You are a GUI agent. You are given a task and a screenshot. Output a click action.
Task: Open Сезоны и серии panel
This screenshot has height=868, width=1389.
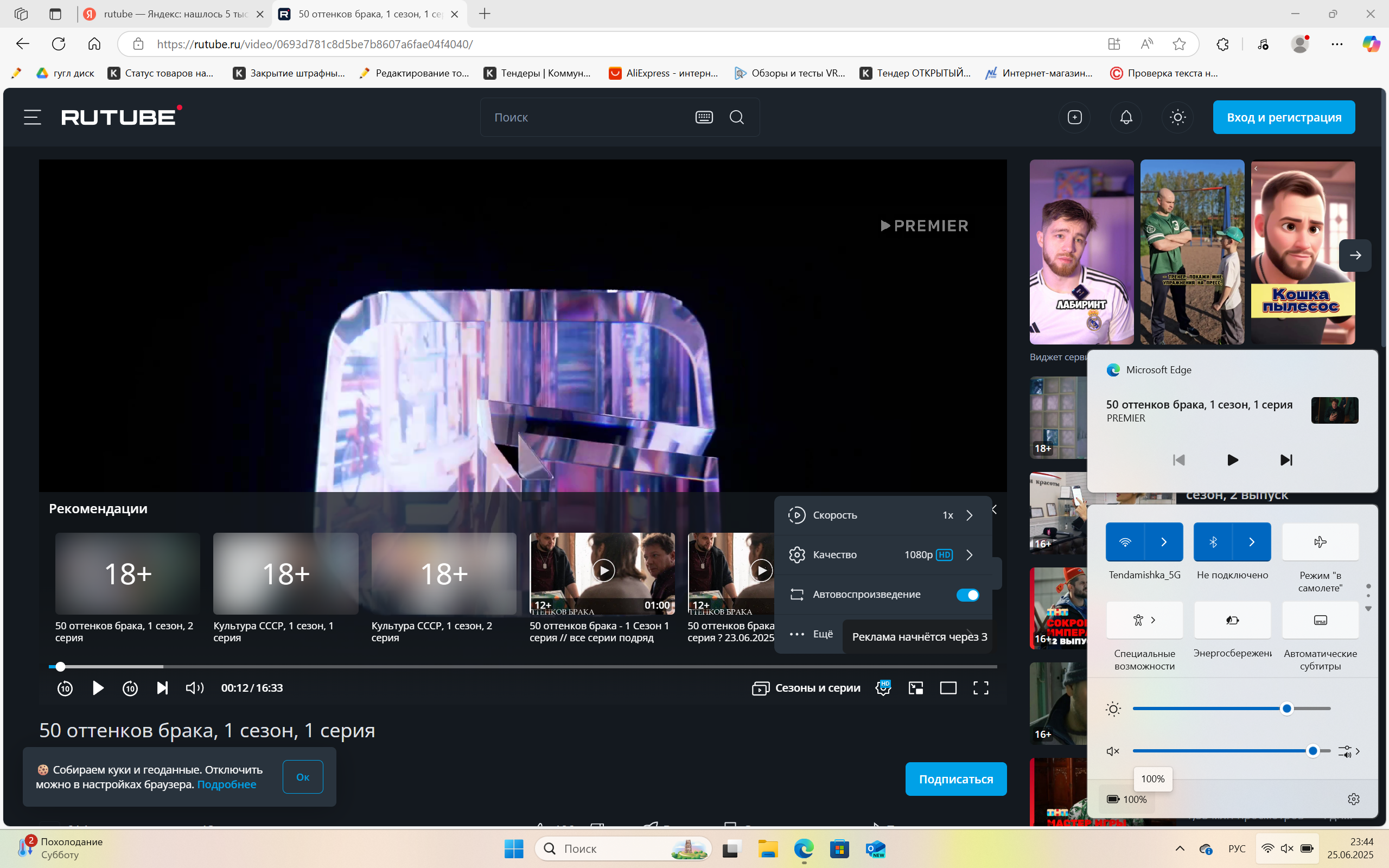(x=806, y=688)
